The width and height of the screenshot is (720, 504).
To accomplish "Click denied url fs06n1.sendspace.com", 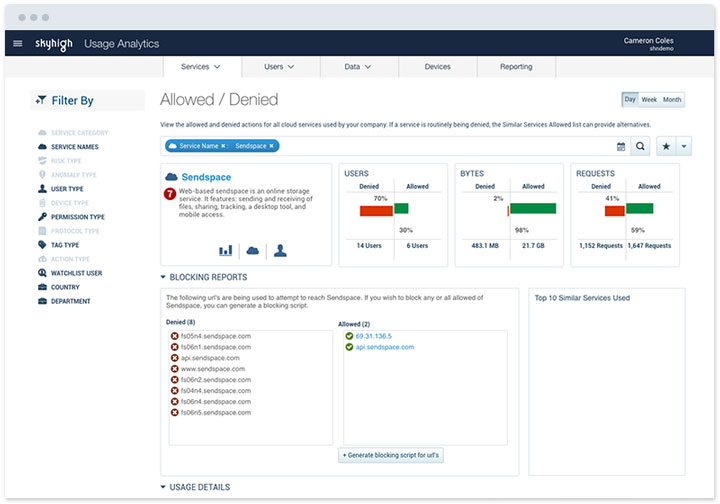I will (x=216, y=347).
